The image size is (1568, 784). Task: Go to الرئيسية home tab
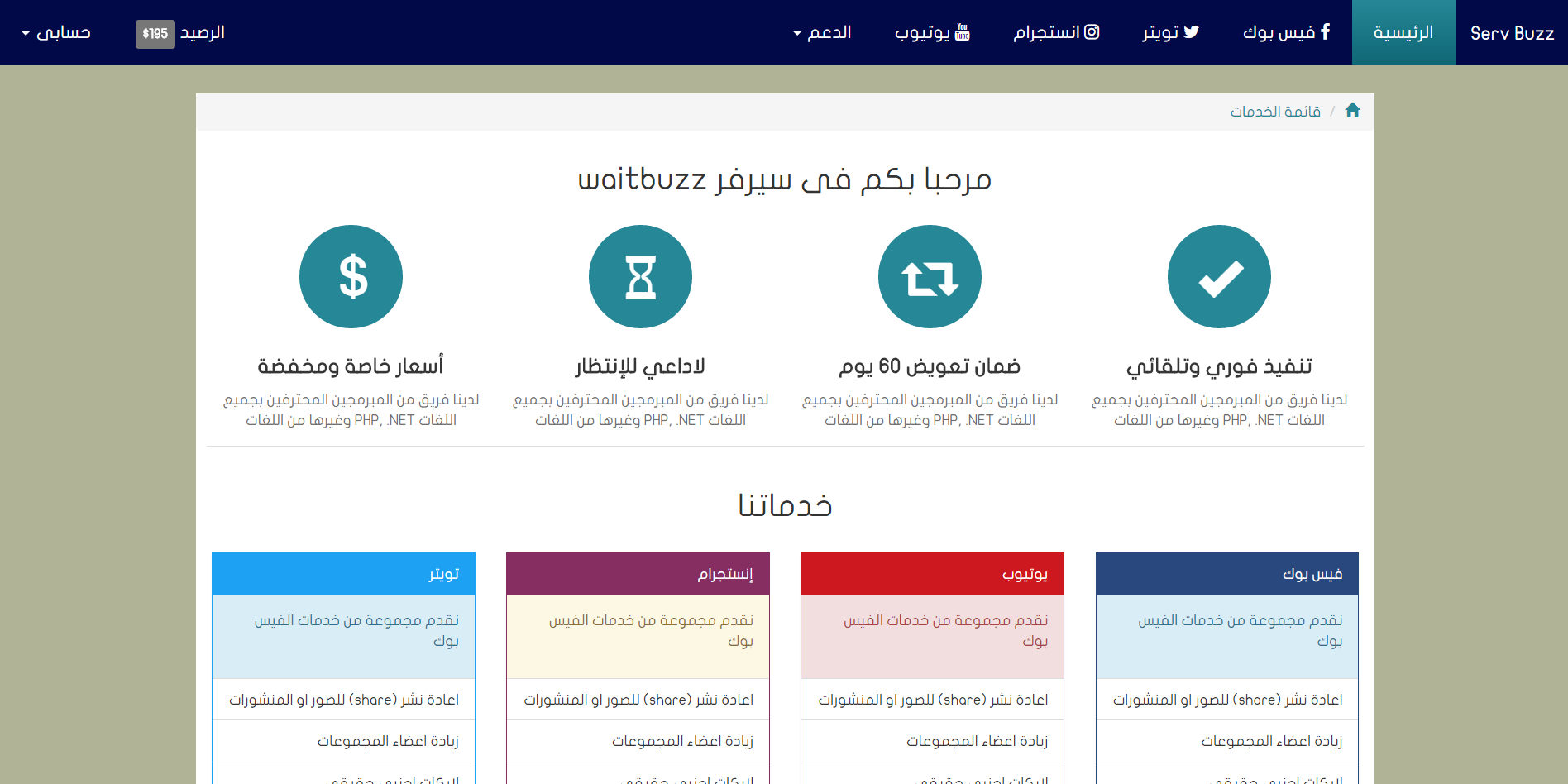pyautogui.click(x=1403, y=32)
